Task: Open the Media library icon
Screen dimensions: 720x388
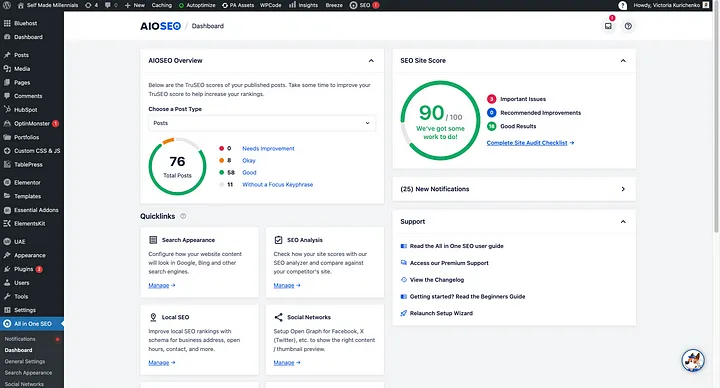Action: 7,68
